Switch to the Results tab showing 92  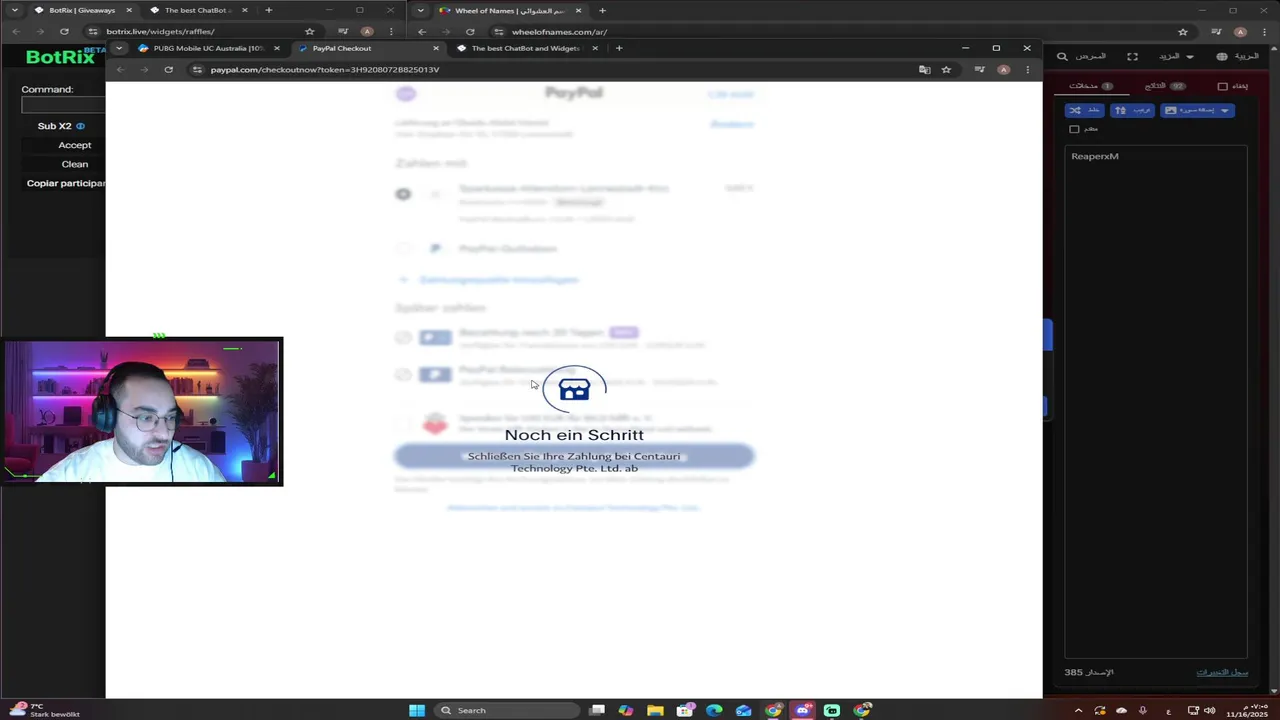tap(1165, 86)
